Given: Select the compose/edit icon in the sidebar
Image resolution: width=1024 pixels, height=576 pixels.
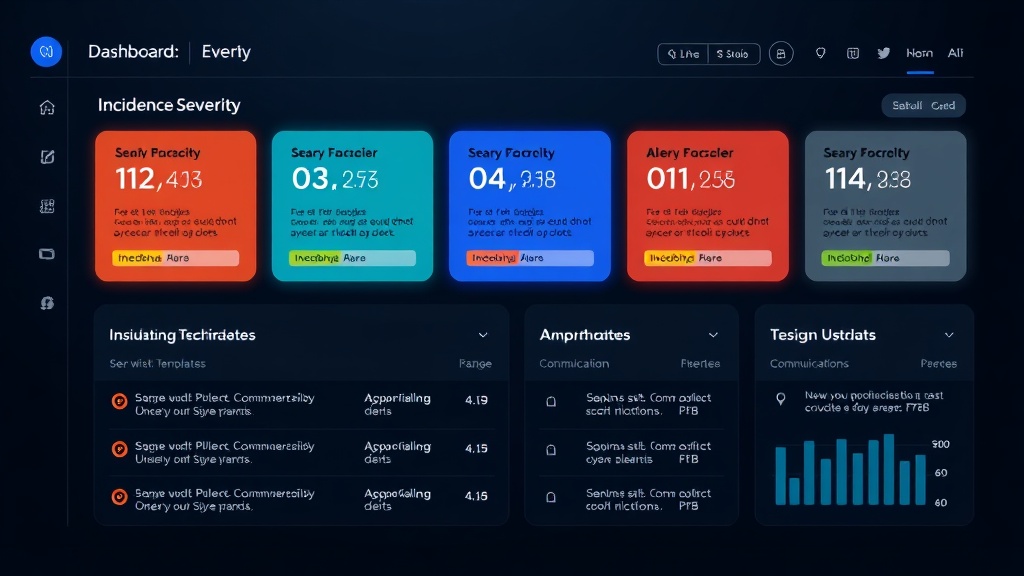Looking at the screenshot, I should tap(46, 156).
